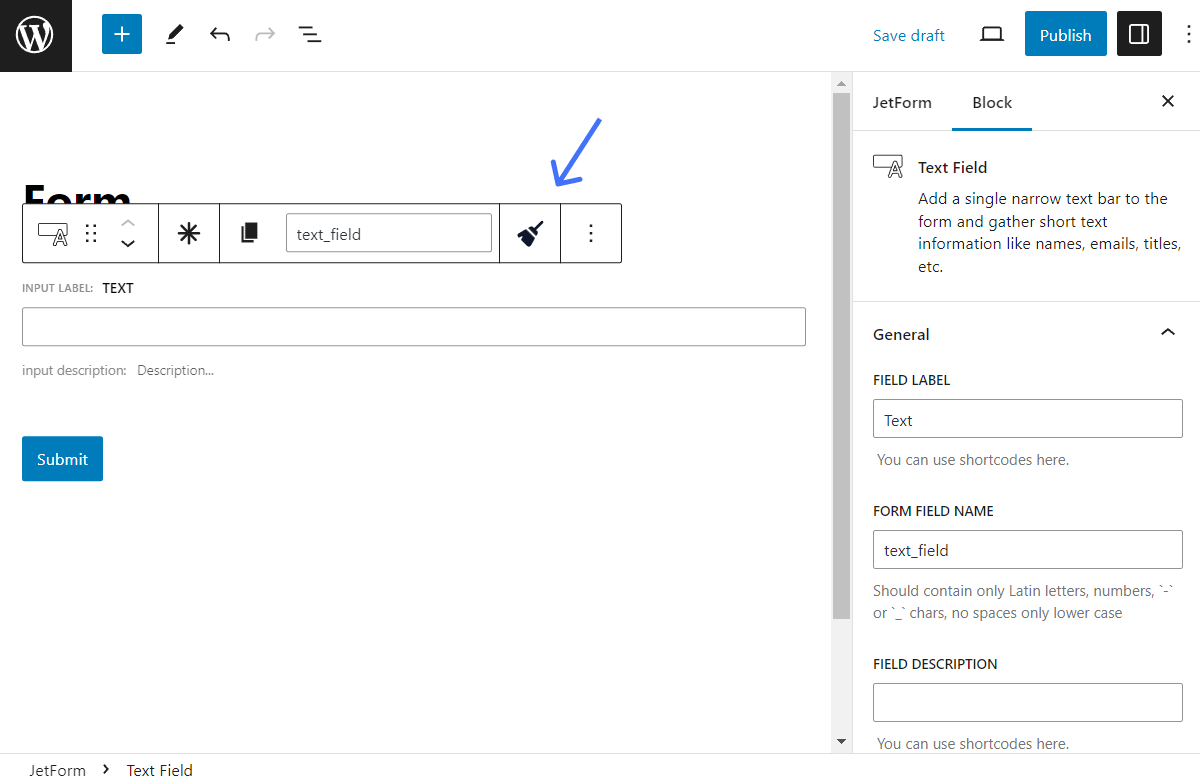
Task: Publish the form
Action: 1065,33
